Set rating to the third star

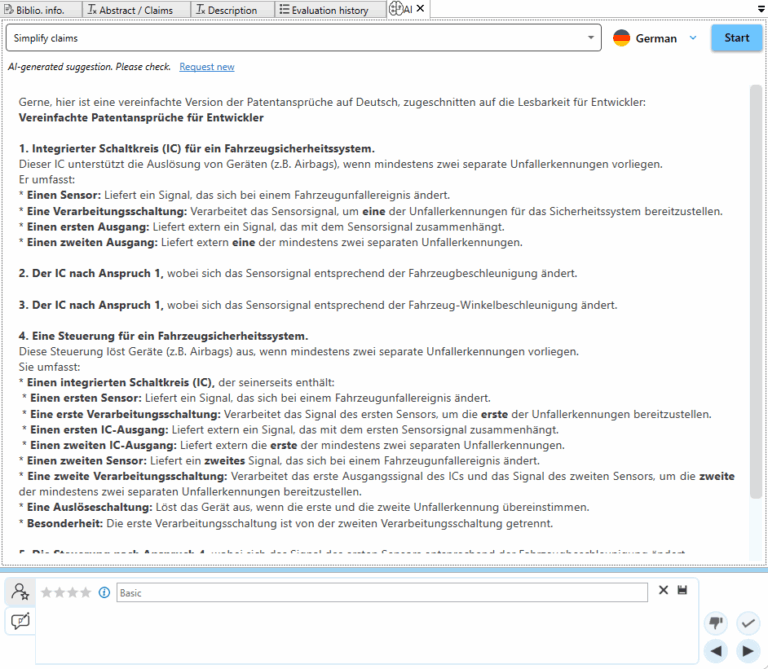coord(72,593)
